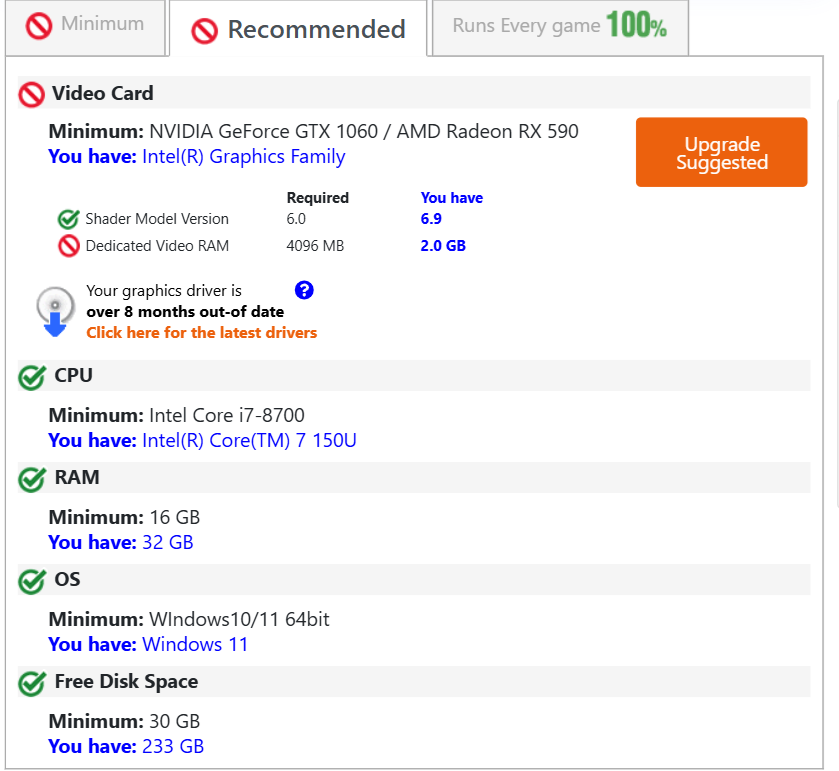This screenshot has height=771, width=839.
Task: Click the red prohibited icon on Minimum tab
Action: click(x=39, y=26)
